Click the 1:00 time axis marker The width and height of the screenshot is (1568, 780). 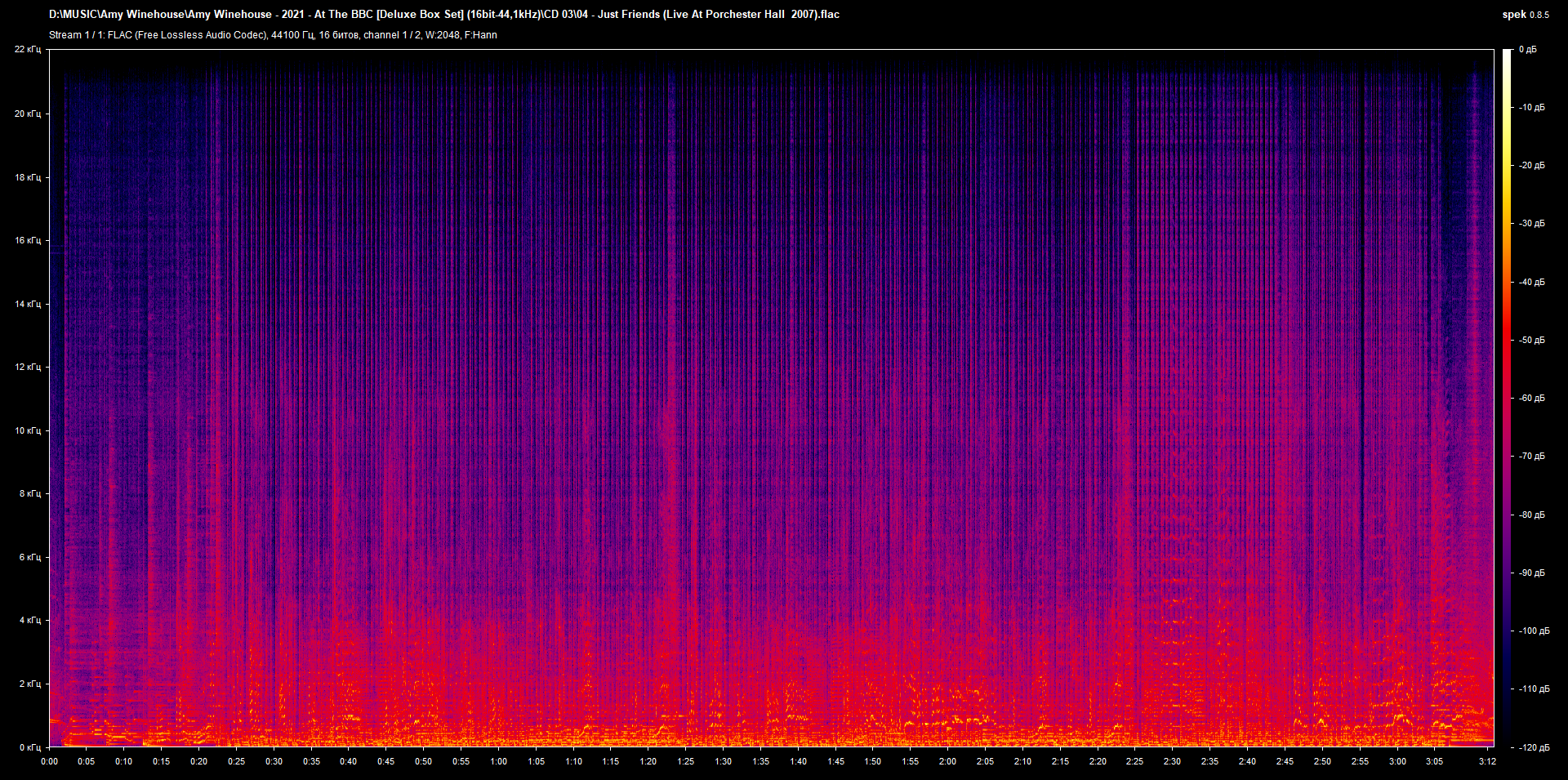(x=498, y=761)
